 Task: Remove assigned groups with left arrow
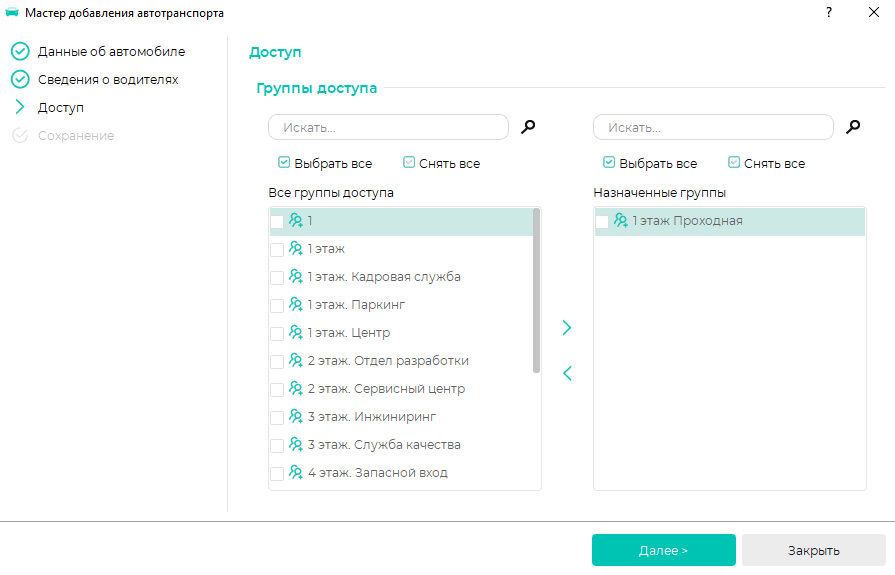(567, 373)
